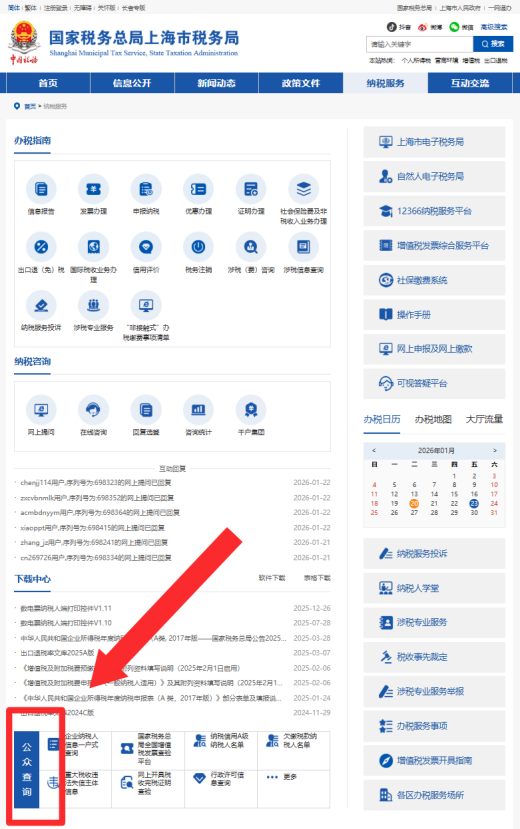Select the 证明办理 icon
The image size is (520, 829).
(250, 189)
